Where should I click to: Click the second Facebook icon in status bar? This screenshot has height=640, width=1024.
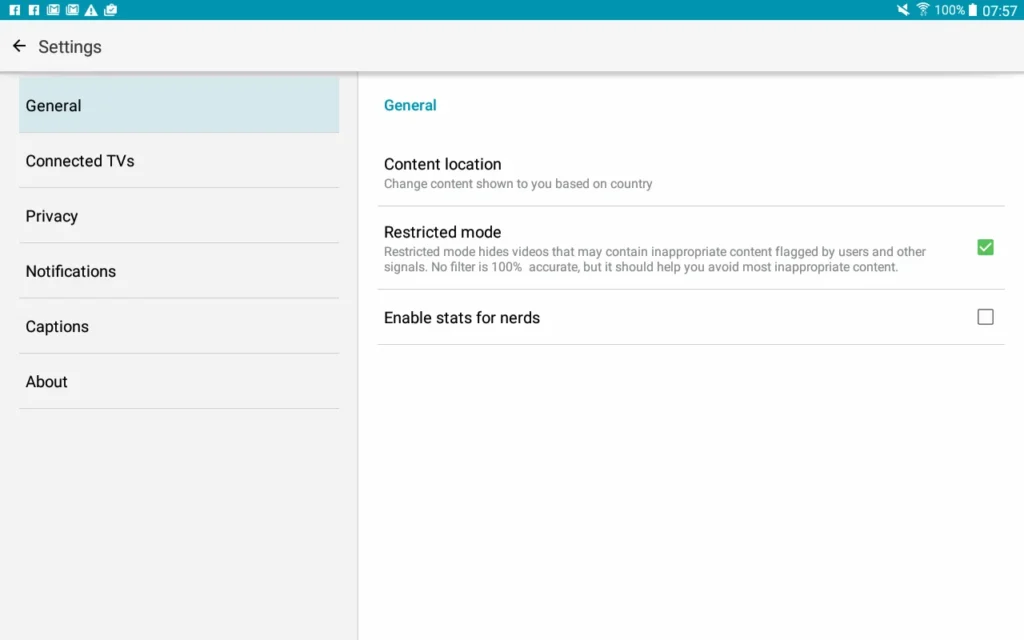tap(33, 10)
